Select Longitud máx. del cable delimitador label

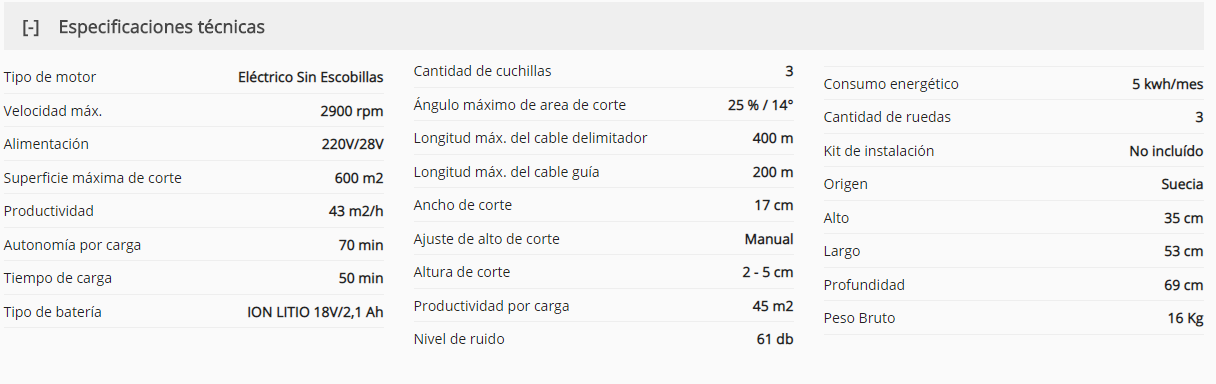coord(530,138)
